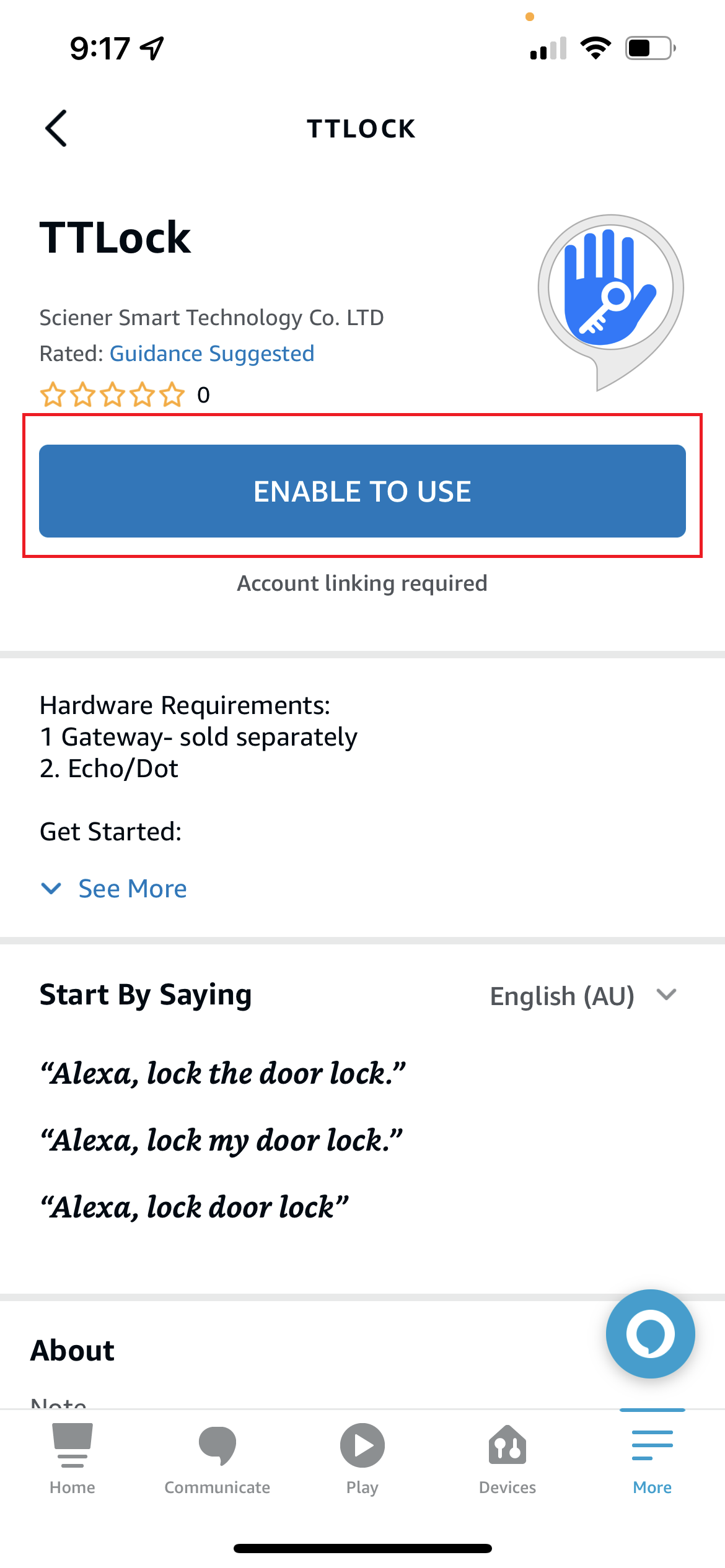Tap the chevron beside English (AU)
The height and width of the screenshot is (1568, 725).
tap(666, 995)
